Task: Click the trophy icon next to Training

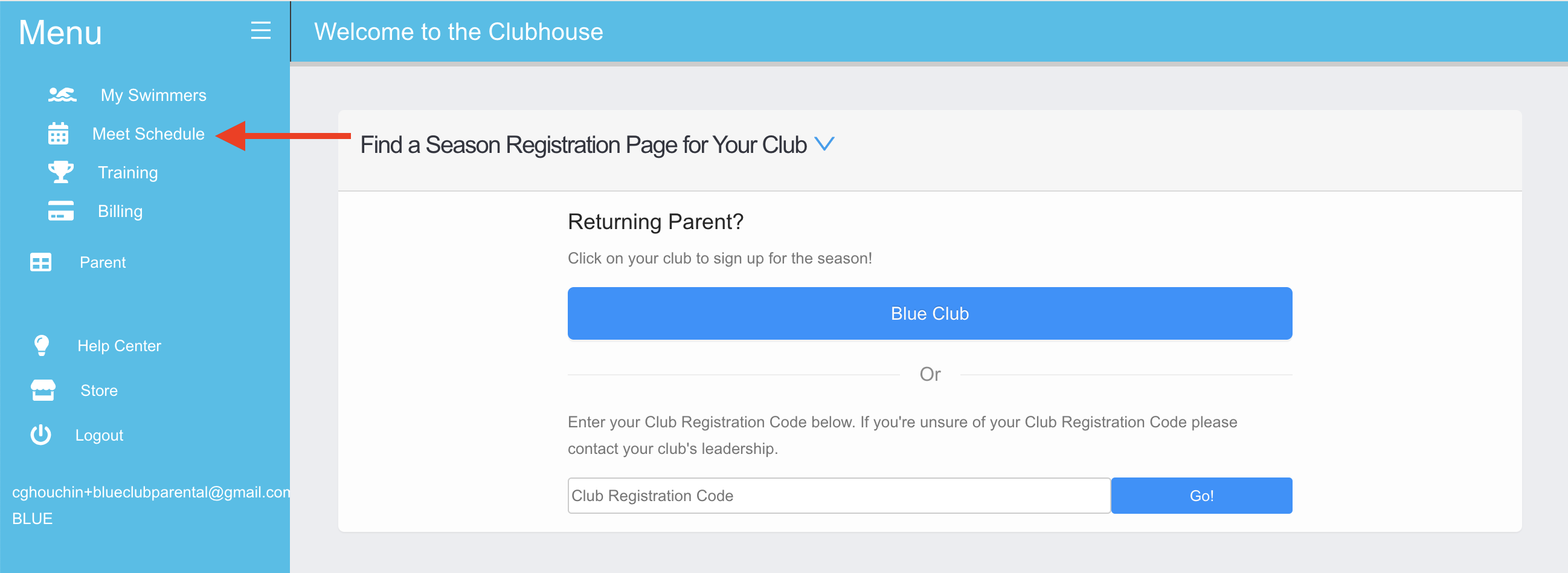Action: [61, 172]
